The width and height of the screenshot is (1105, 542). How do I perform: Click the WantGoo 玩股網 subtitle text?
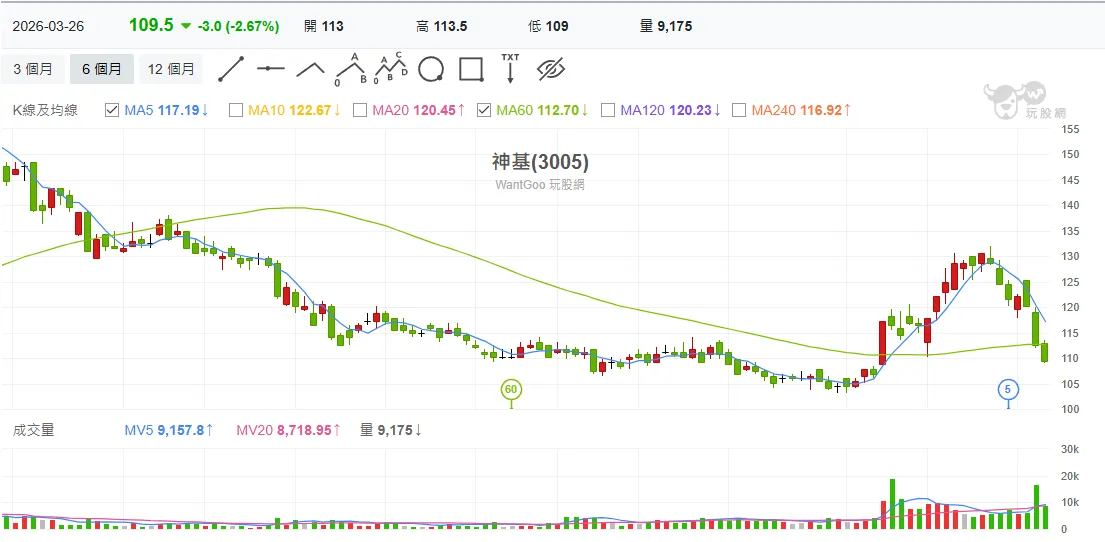pos(540,185)
